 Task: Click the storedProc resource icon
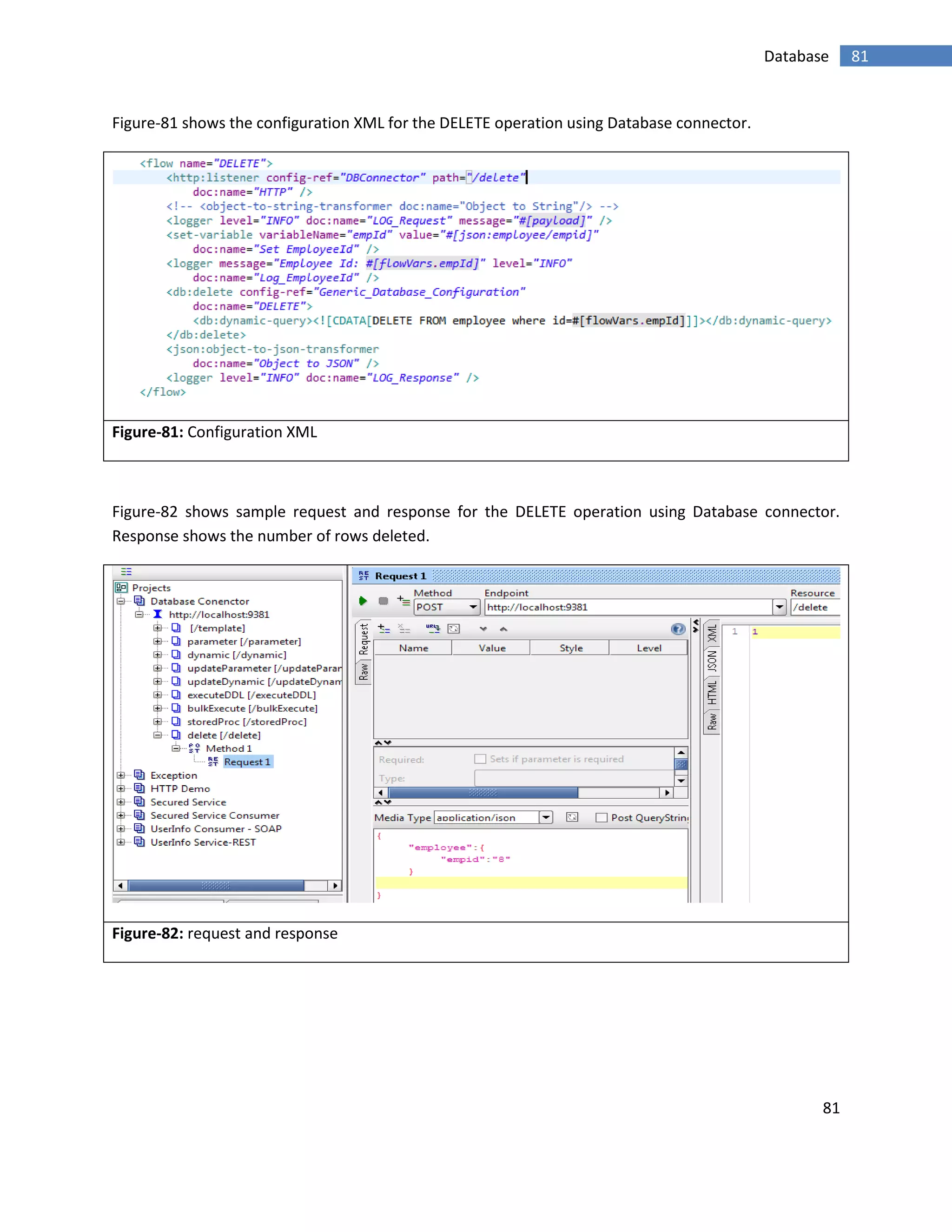coord(176,722)
